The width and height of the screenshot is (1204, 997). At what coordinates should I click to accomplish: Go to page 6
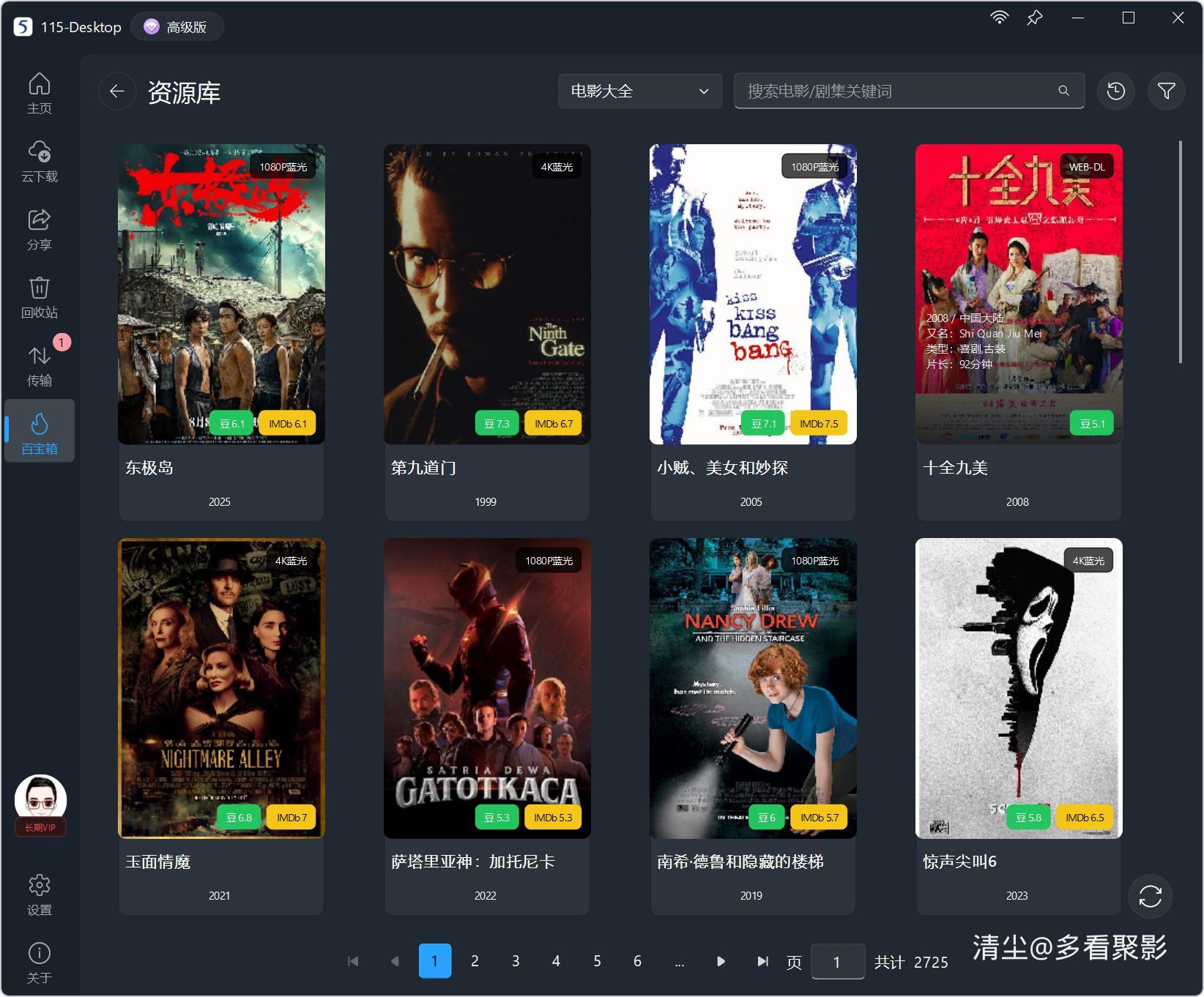[637, 961]
